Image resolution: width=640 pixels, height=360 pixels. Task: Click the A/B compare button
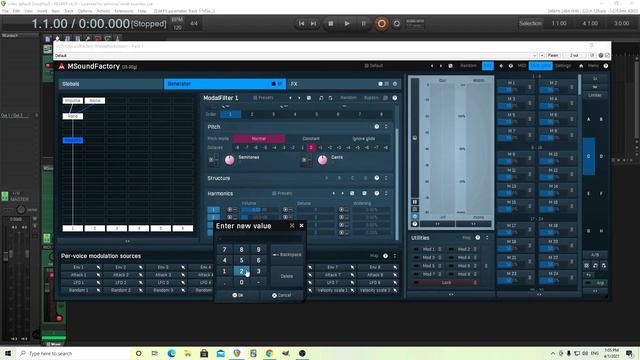click(595, 255)
